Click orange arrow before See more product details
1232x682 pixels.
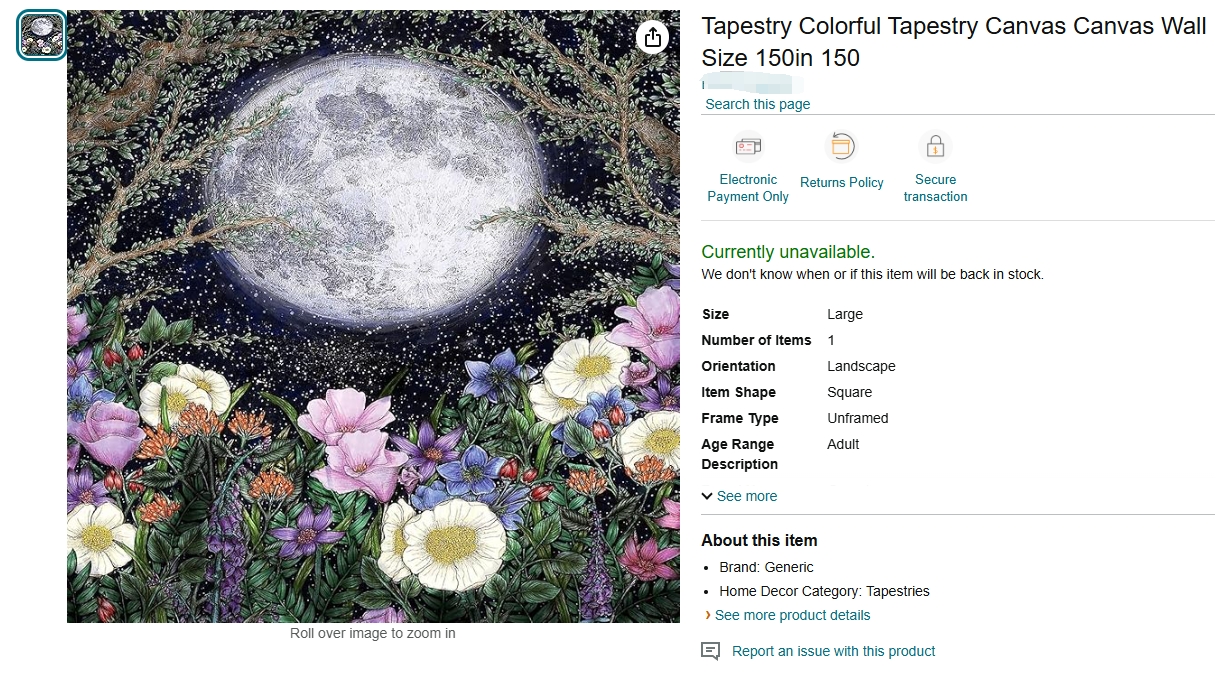[708, 615]
